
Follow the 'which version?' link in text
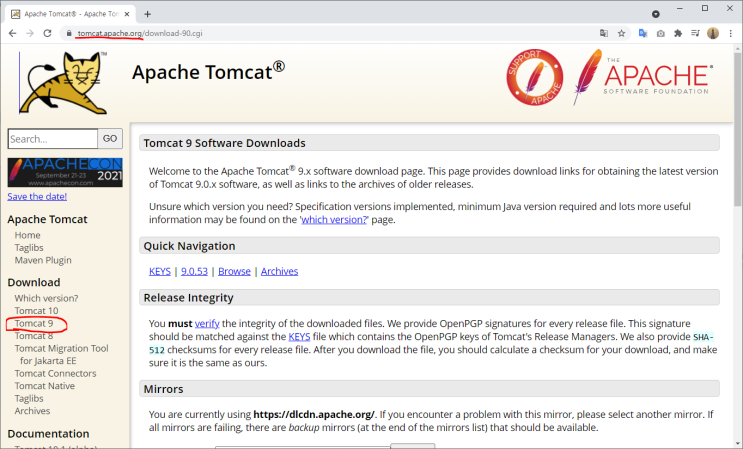tap(334, 219)
